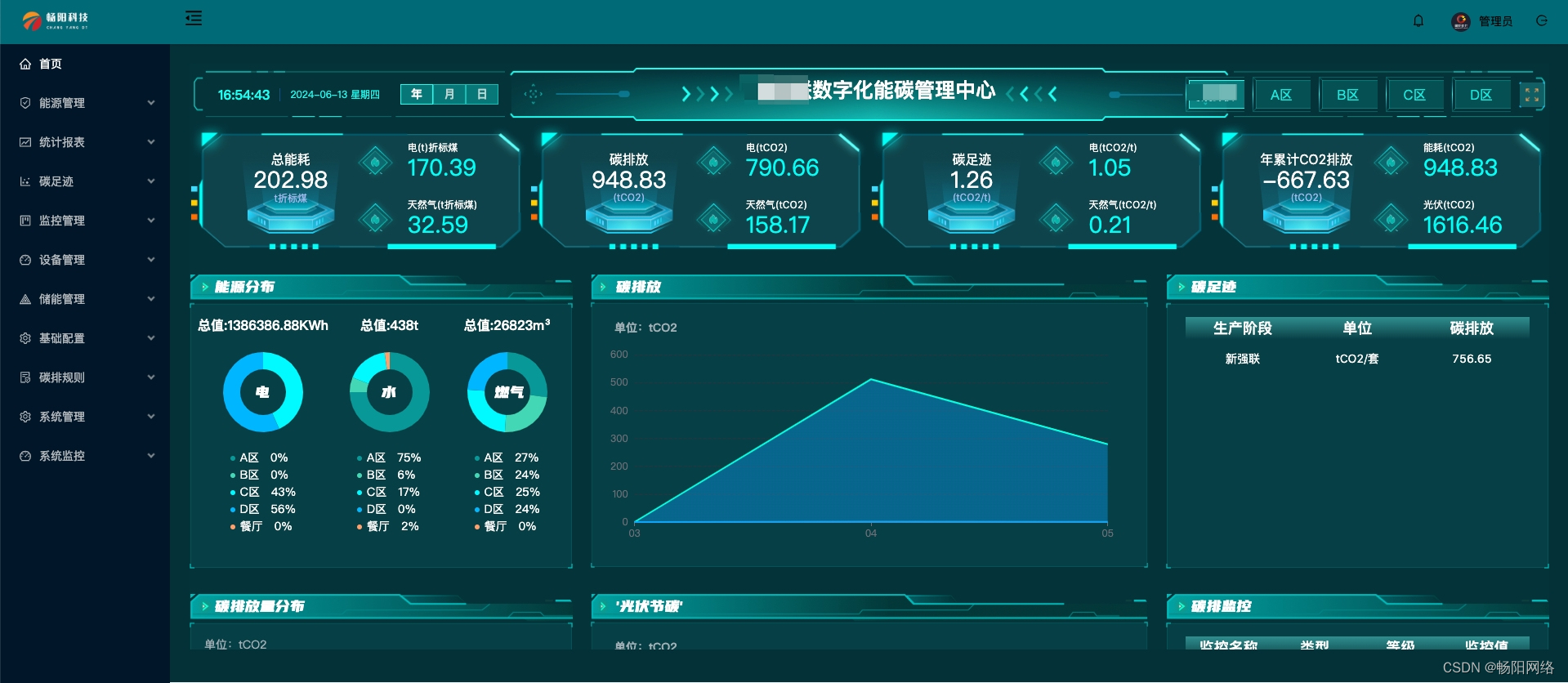
Task: Click the 系统监控 gauge icon
Action: click(x=25, y=456)
